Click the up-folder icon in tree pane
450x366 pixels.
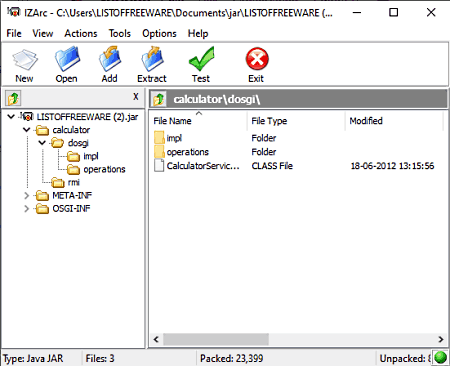click(x=13, y=98)
